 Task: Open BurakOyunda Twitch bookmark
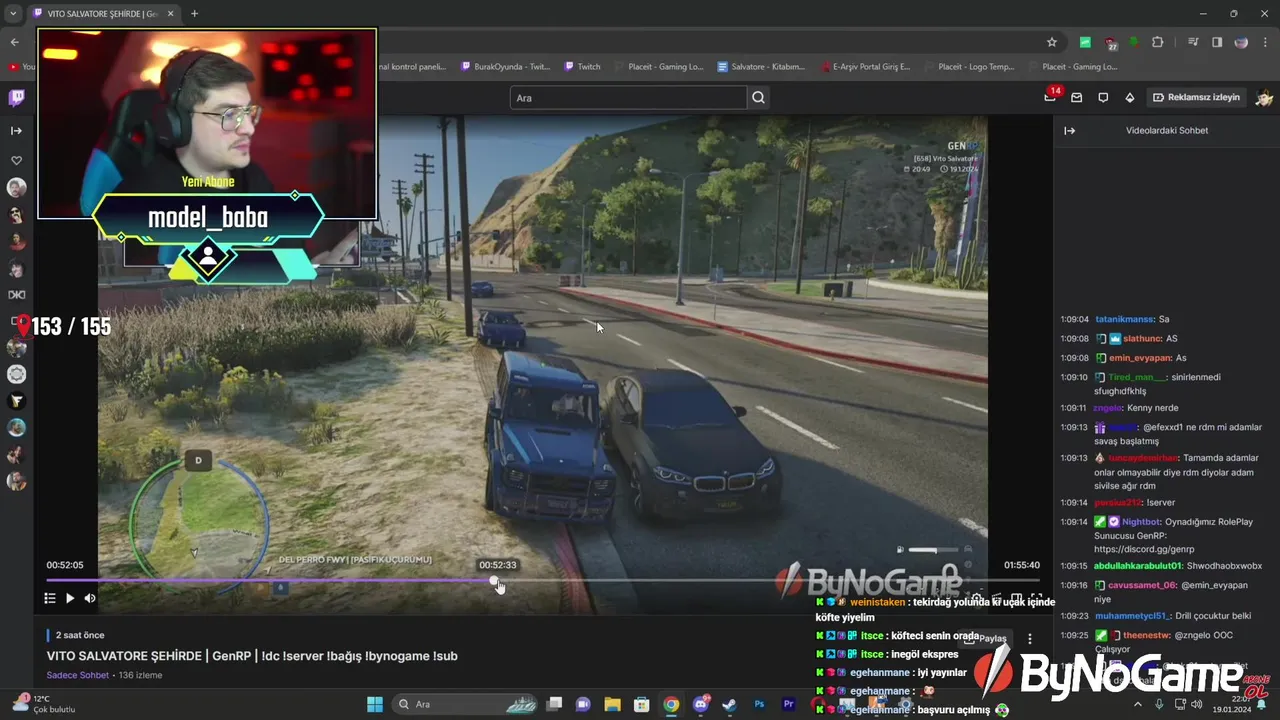(506, 67)
